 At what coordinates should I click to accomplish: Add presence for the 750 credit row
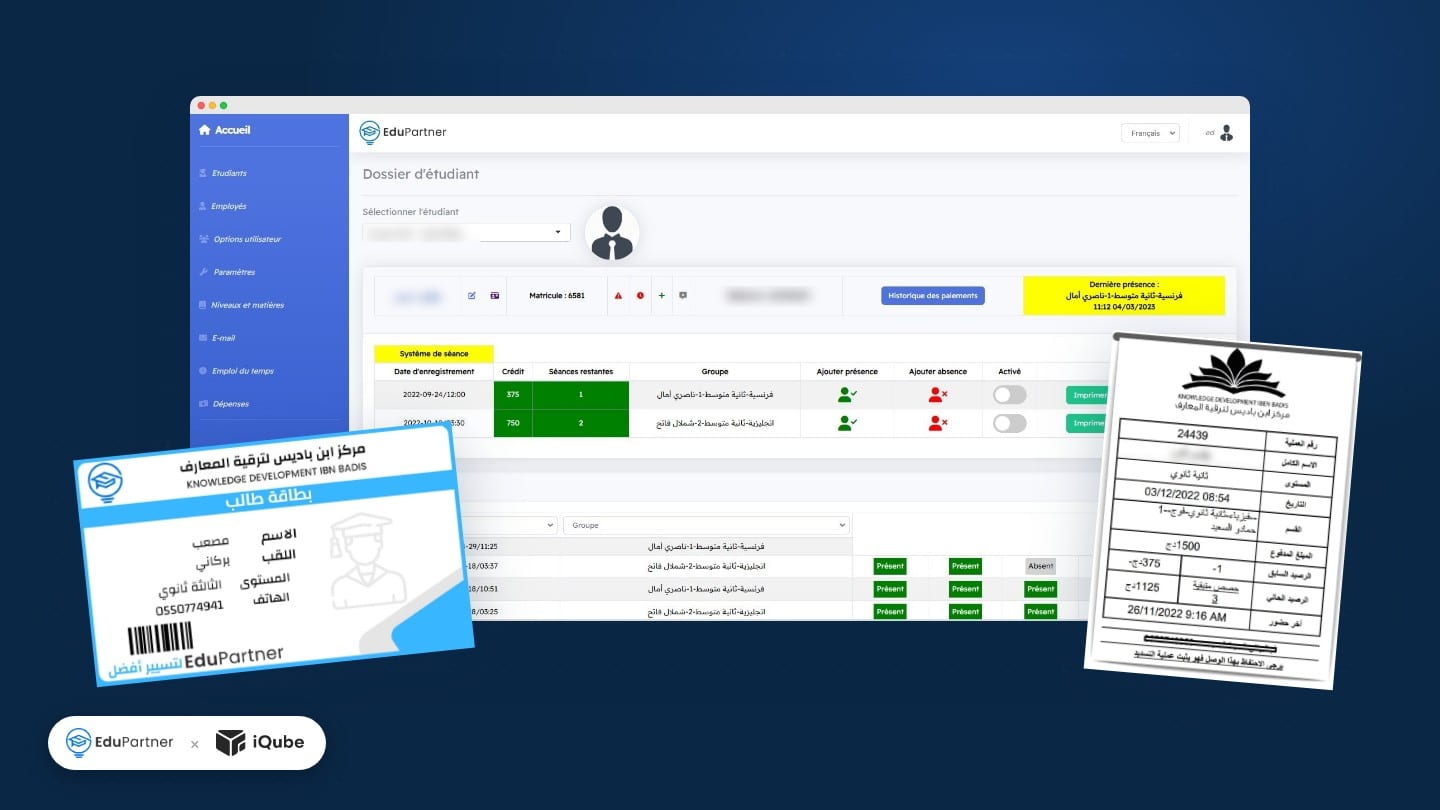coord(847,423)
